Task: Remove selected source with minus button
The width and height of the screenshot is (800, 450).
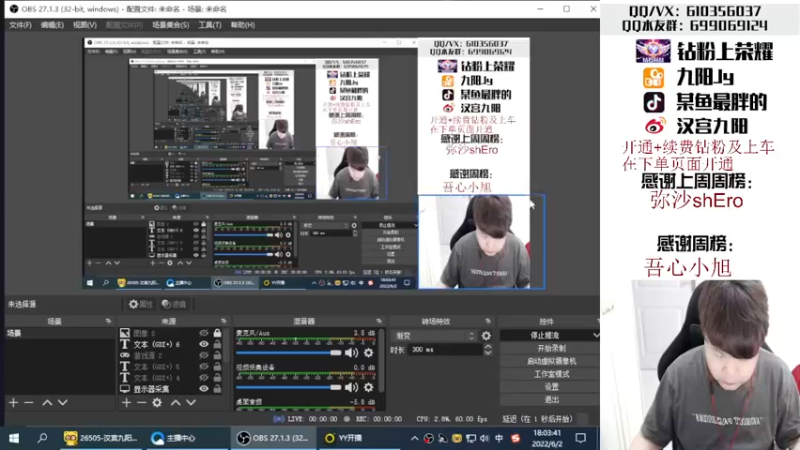Action: pyautogui.click(x=141, y=403)
